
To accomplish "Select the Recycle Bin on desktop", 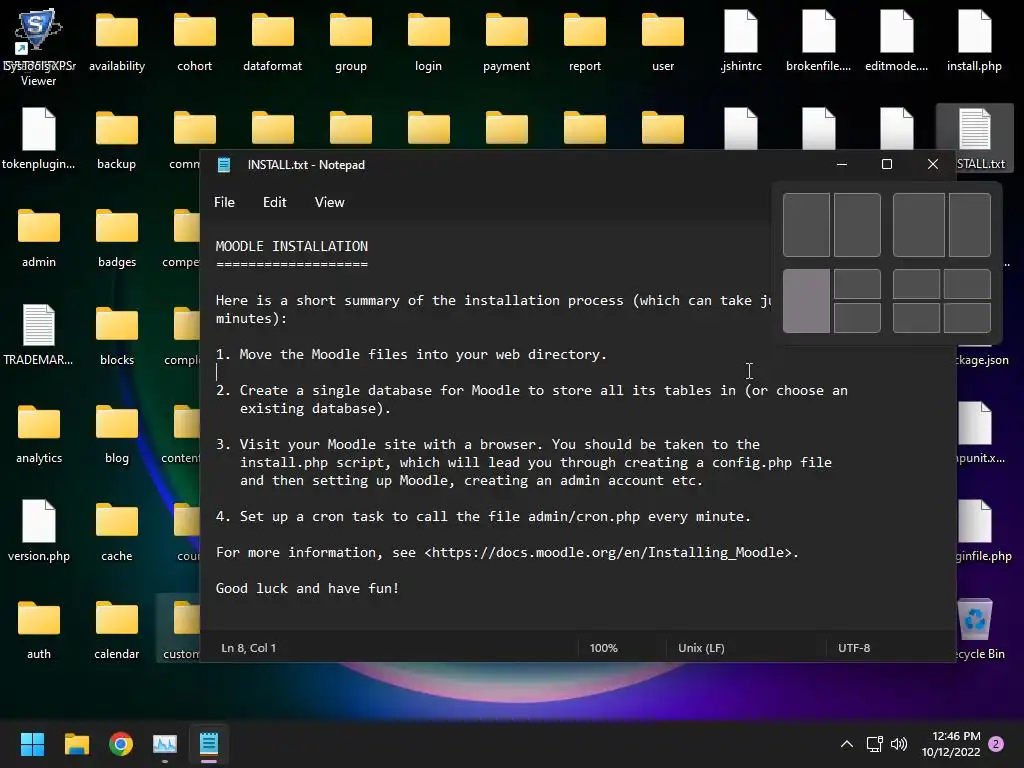I will 976,630.
